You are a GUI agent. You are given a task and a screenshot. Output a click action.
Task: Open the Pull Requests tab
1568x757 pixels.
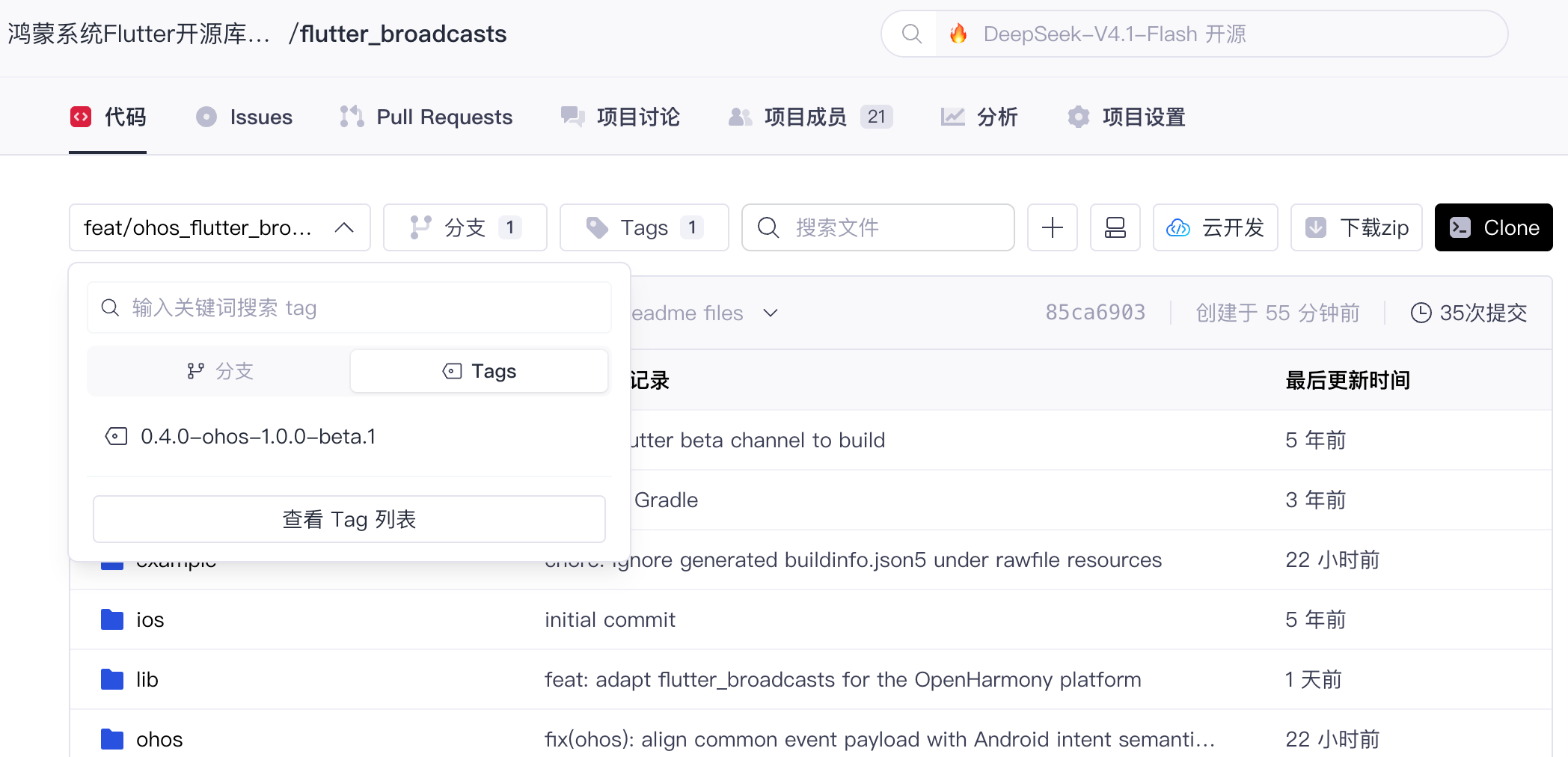[426, 117]
